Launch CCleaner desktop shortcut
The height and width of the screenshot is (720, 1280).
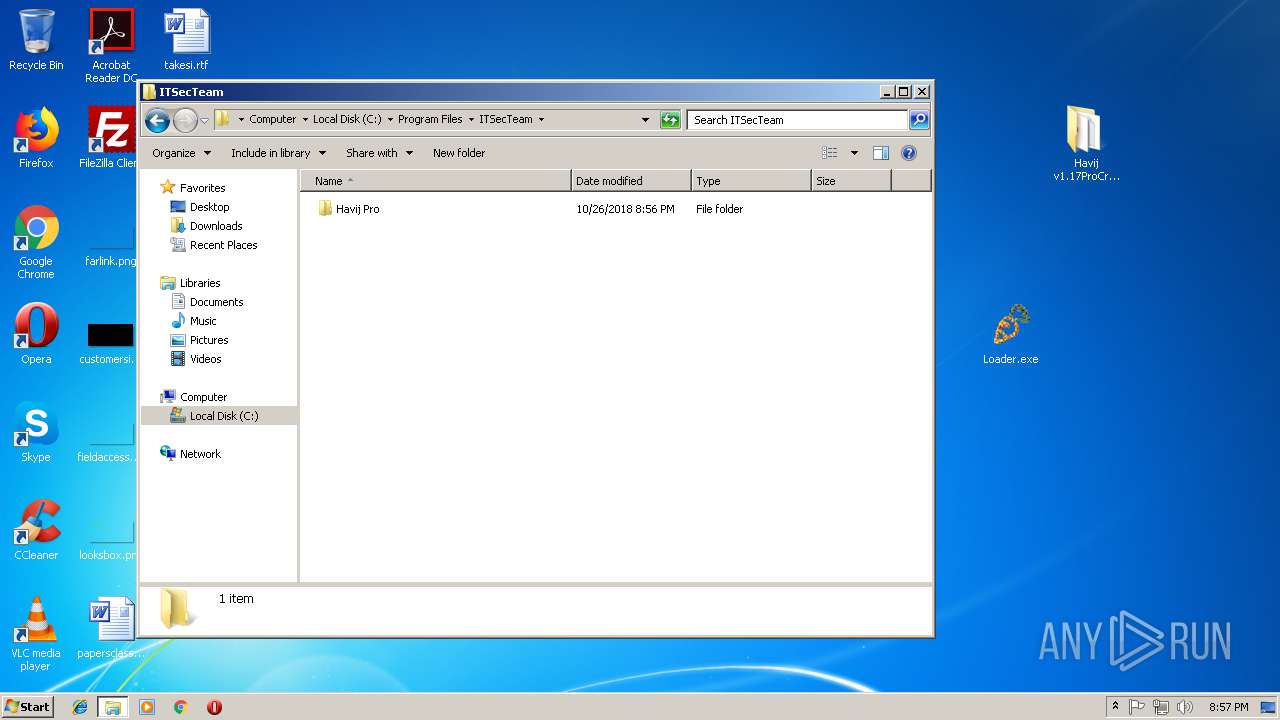pyautogui.click(x=36, y=530)
